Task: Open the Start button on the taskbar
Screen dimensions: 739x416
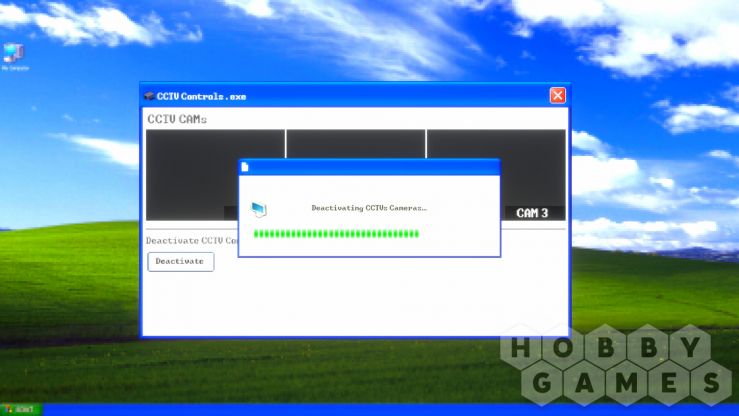Action: (x=21, y=409)
